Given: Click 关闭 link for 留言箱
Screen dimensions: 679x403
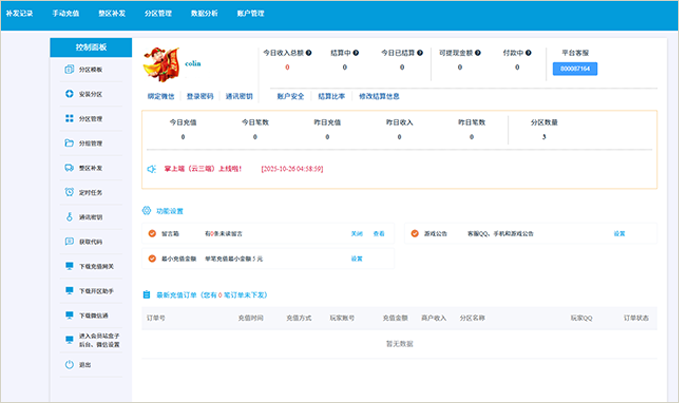Looking at the screenshot, I should pos(356,234).
